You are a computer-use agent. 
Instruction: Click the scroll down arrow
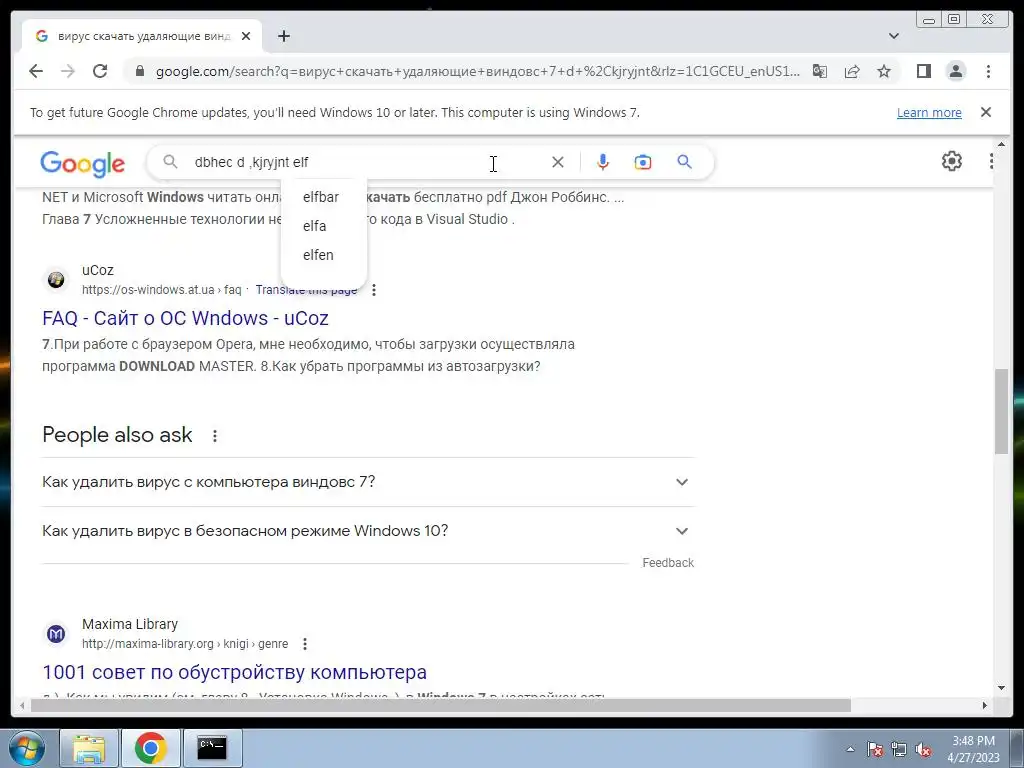coord(1001,688)
